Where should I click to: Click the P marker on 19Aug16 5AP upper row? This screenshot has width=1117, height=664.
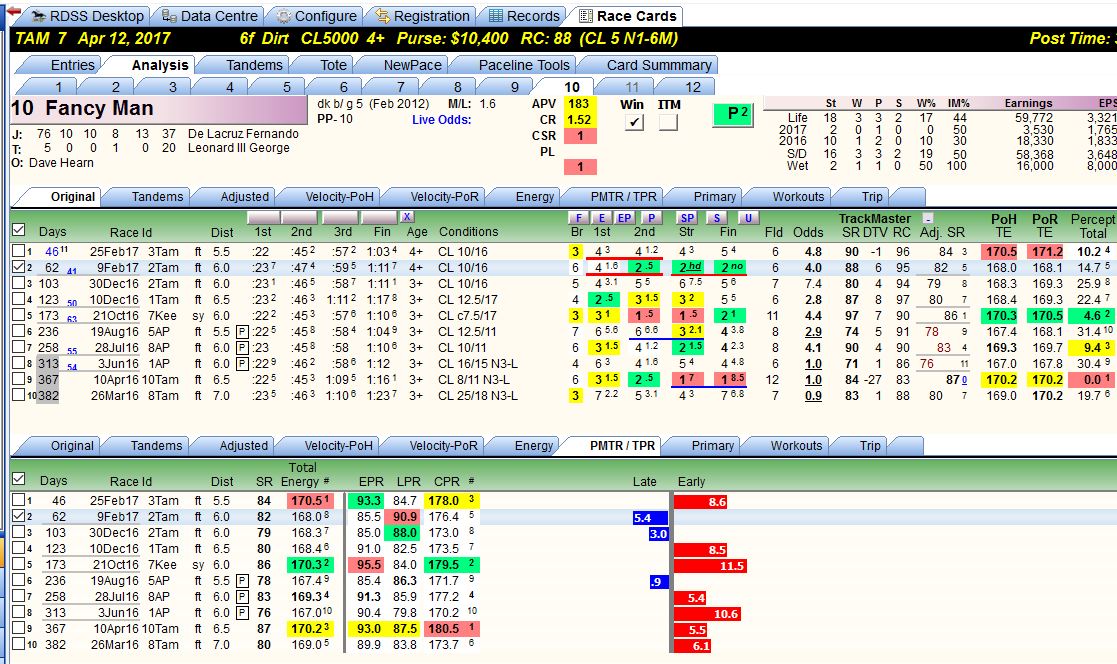242,331
